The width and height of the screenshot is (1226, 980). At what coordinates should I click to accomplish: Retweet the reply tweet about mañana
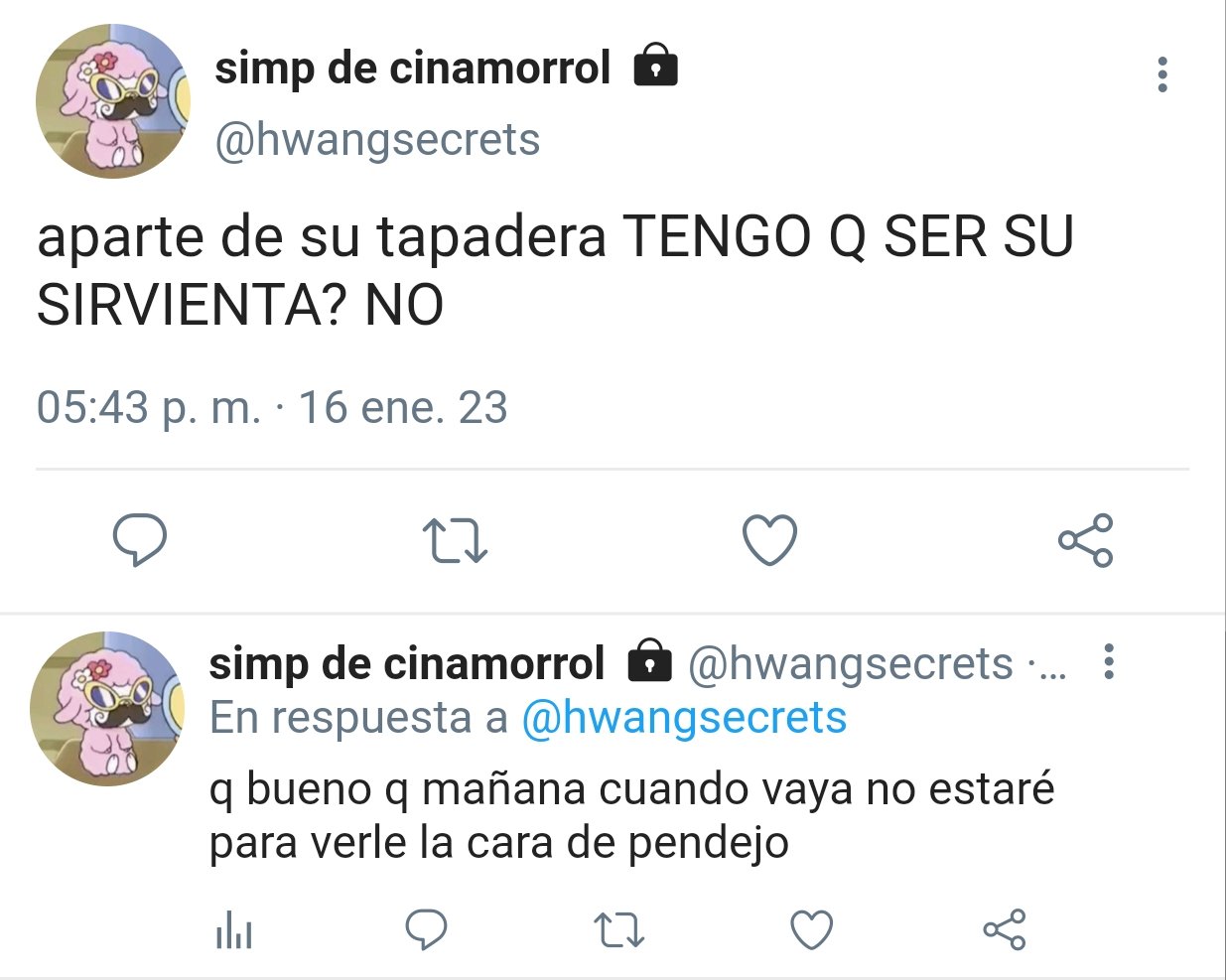[618, 931]
